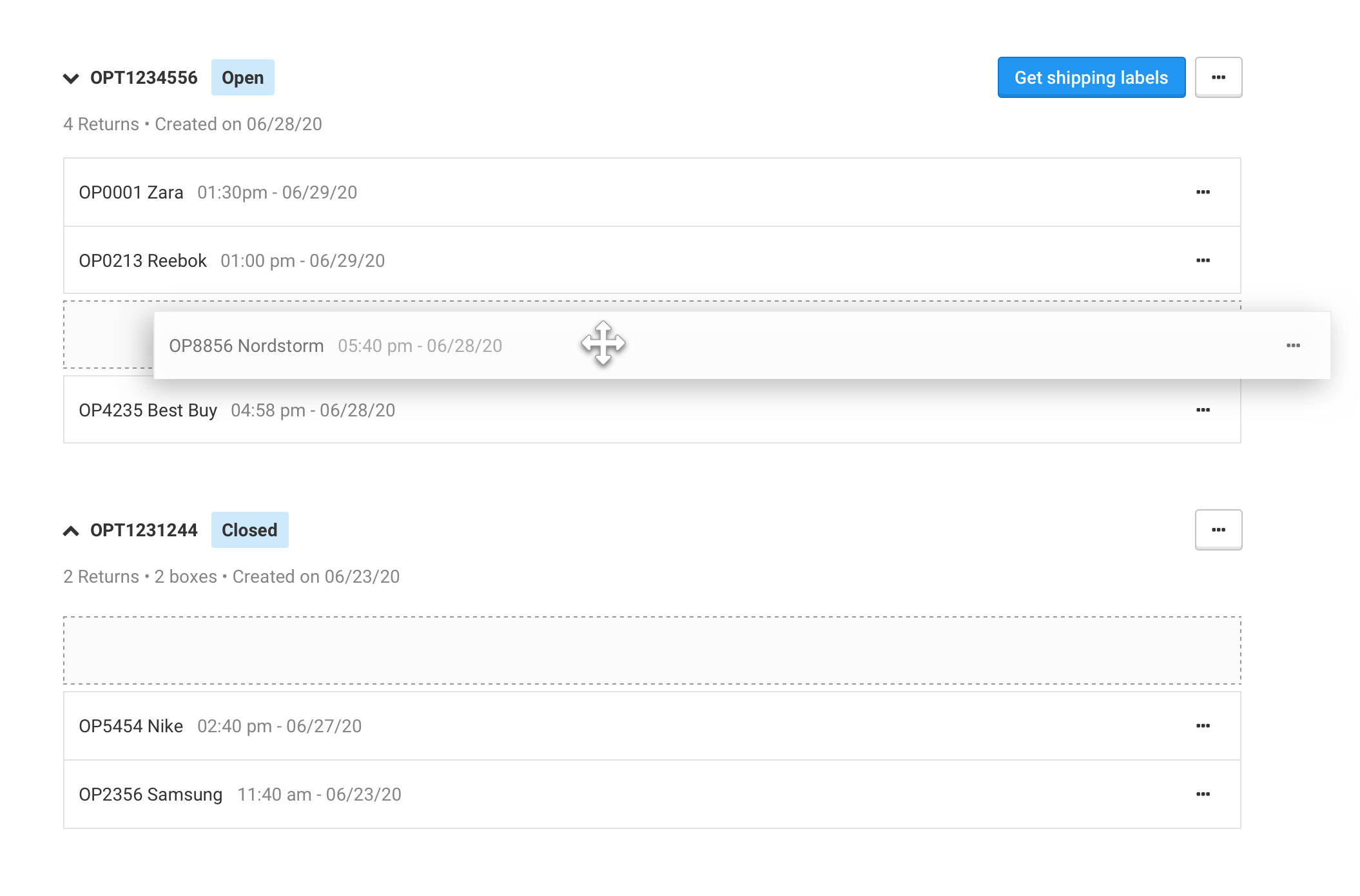Click the Open status badge
The image size is (1360, 896).
pyautogui.click(x=242, y=77)
